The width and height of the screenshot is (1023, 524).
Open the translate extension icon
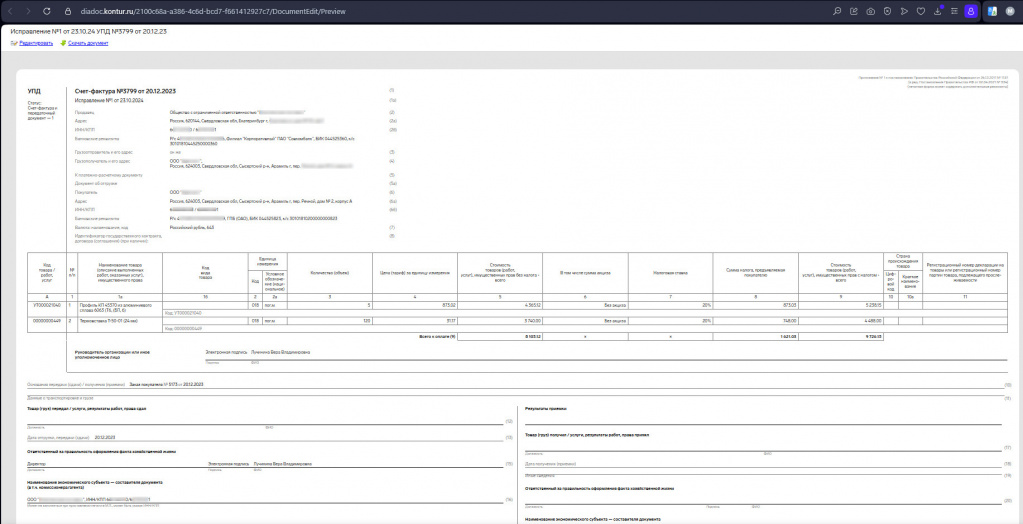[992, 11]
